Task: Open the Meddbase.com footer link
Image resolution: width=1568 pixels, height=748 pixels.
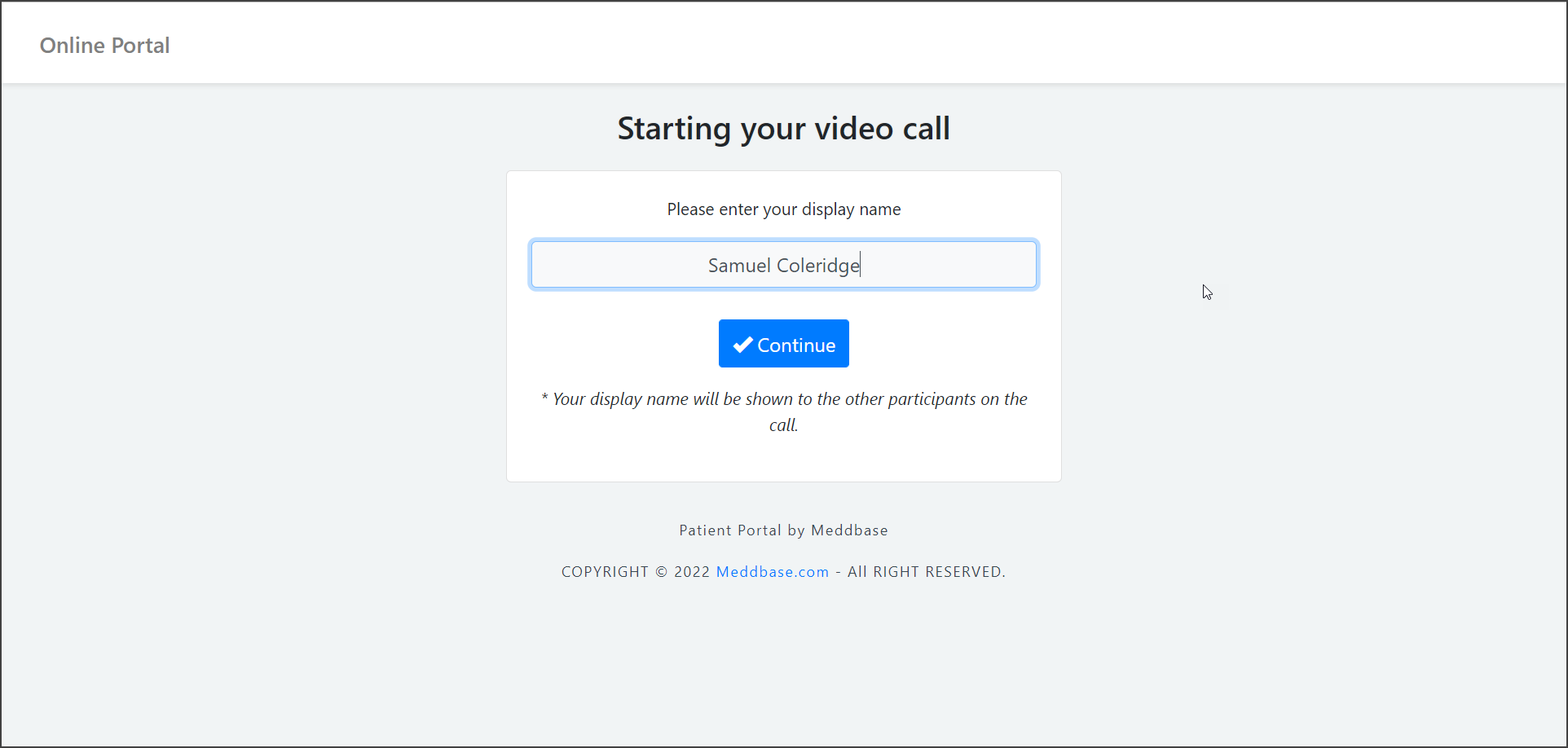Action: click(x=772, y=572)
